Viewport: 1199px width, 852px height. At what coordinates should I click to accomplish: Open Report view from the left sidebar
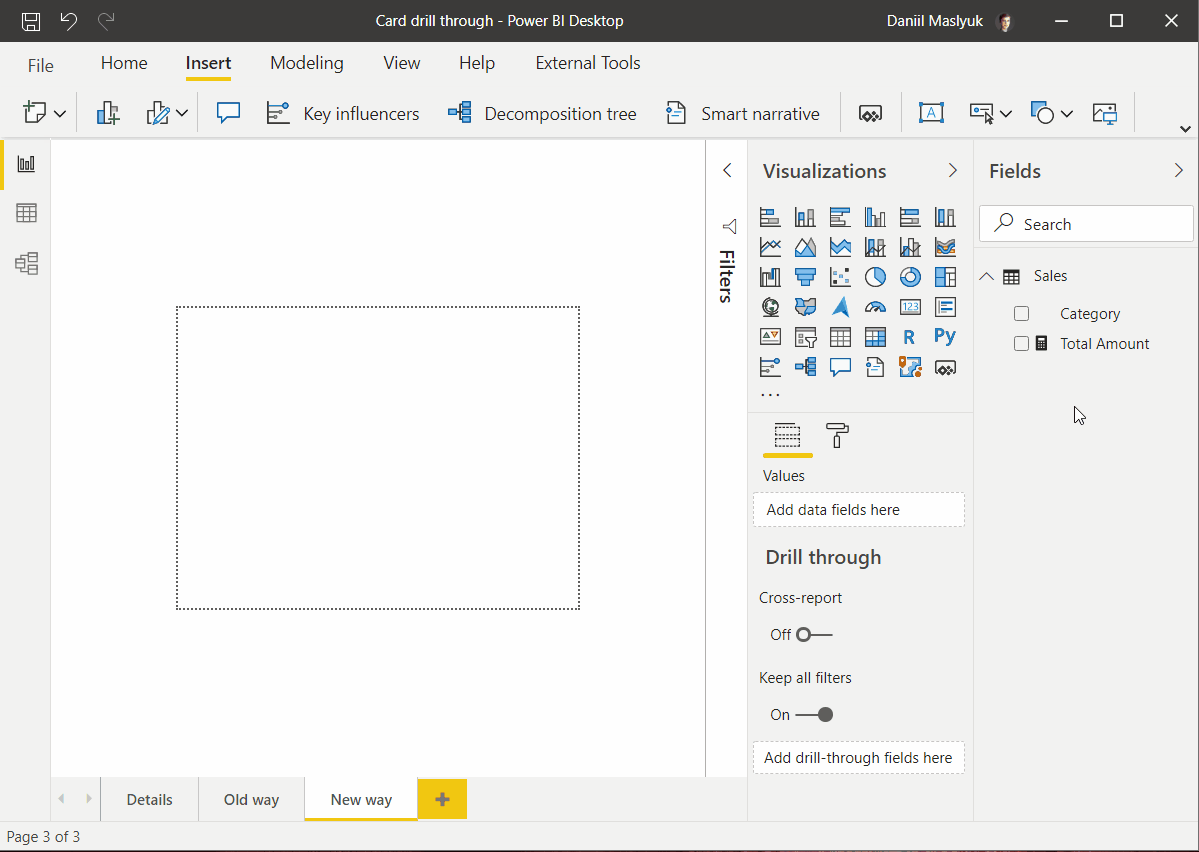click(26, 164)
